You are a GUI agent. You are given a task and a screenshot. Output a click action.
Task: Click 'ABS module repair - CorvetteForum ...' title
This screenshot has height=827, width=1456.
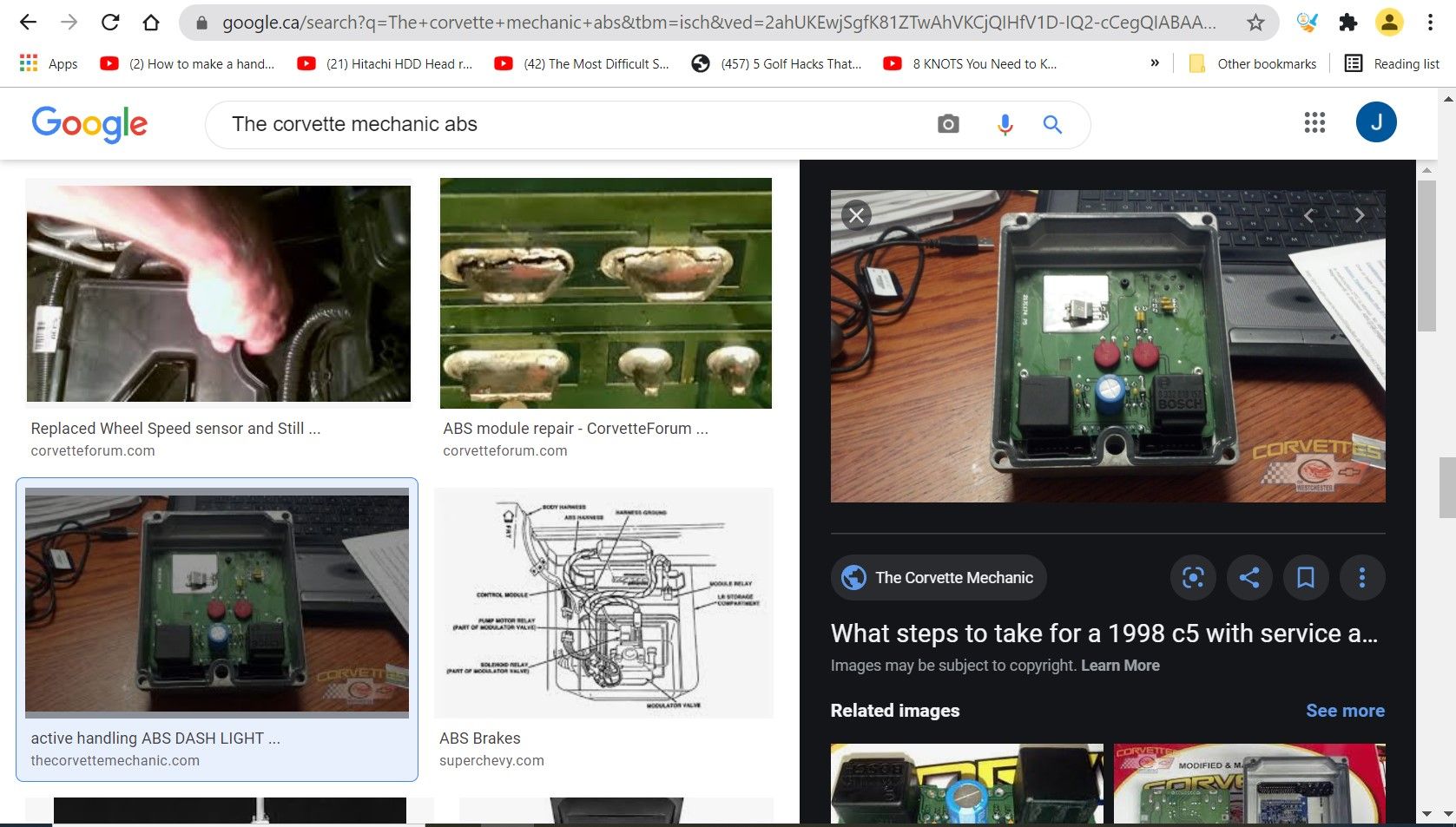(576, 428)
